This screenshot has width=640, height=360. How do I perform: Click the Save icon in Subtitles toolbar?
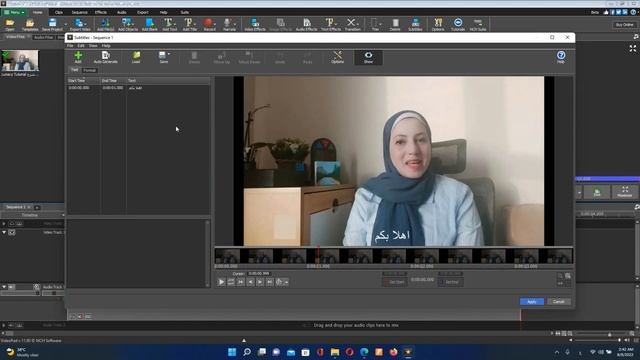[163, 57]
